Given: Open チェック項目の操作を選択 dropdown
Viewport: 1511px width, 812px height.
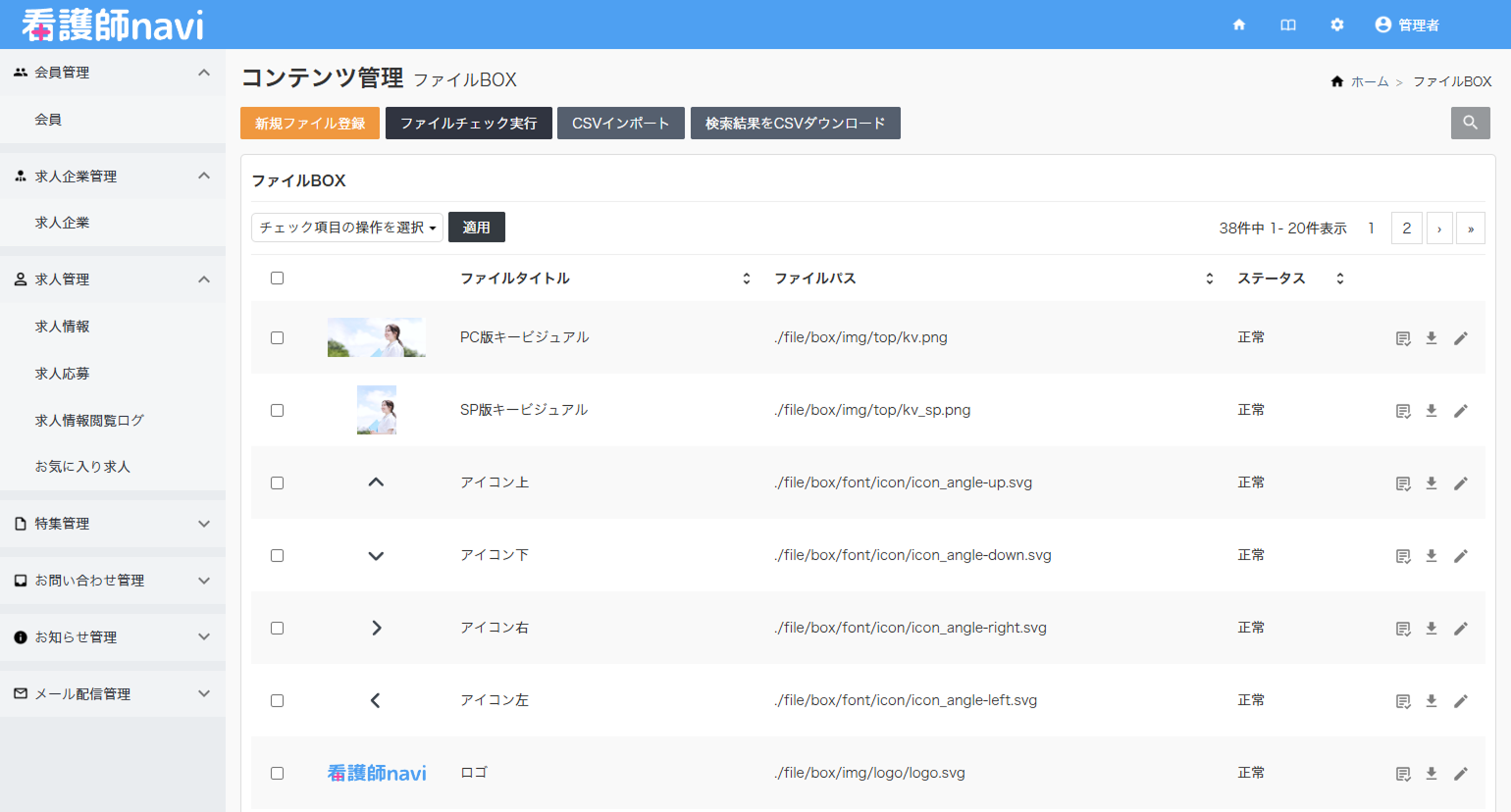Looking at the screenshot, I should coord(347,228).
